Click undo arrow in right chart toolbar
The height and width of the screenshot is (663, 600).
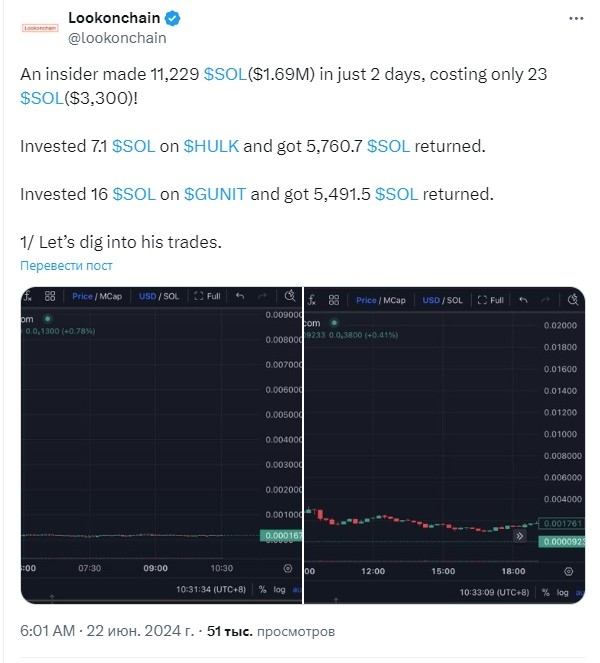(x=523, y=300)
